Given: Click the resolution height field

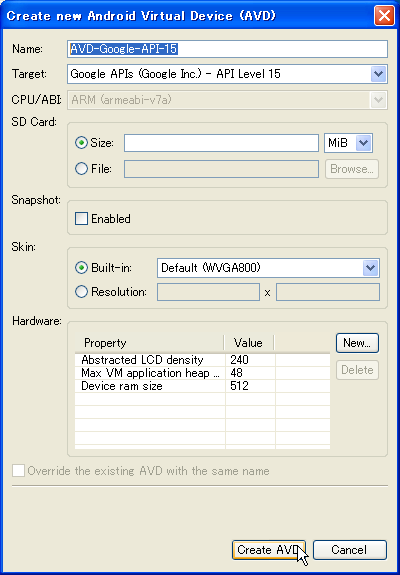Looking at the screenshot, I should pos(328,292).
